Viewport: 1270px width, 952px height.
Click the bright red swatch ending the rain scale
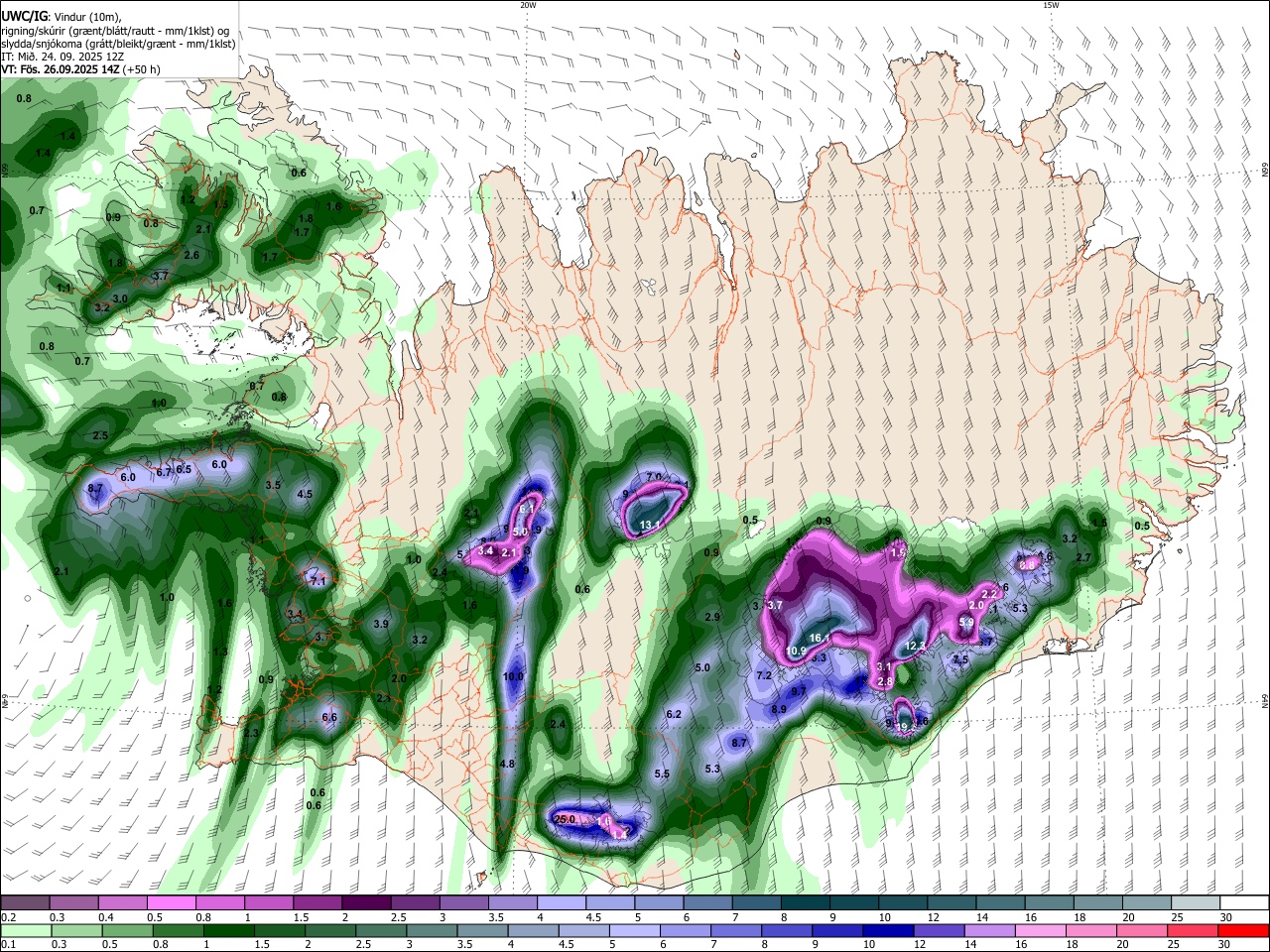click(x=1245, y=930)
